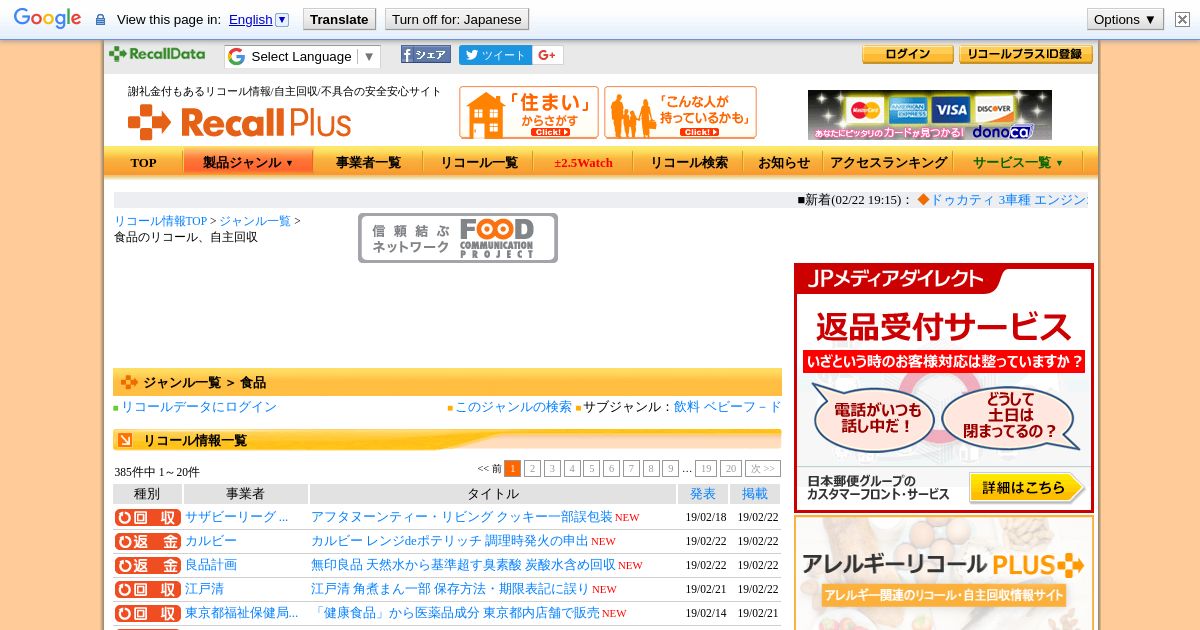Image resolution: width=1200 pixels, height=630 pixels.
Task: Click the ログイン button
Action: click(907, 54)
